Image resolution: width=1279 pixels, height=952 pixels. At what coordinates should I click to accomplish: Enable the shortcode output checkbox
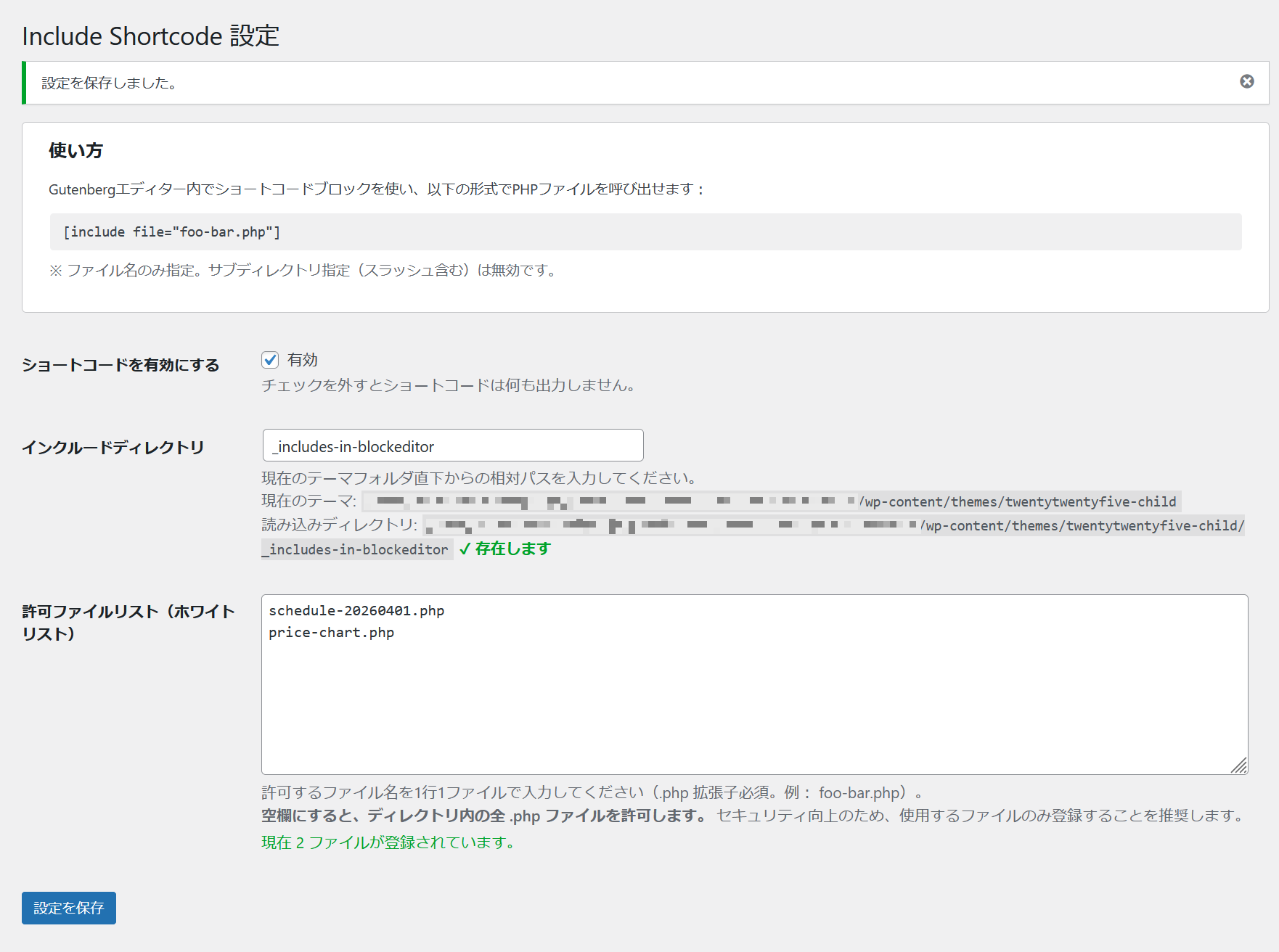pyautogui.click(x=271, y=359)
